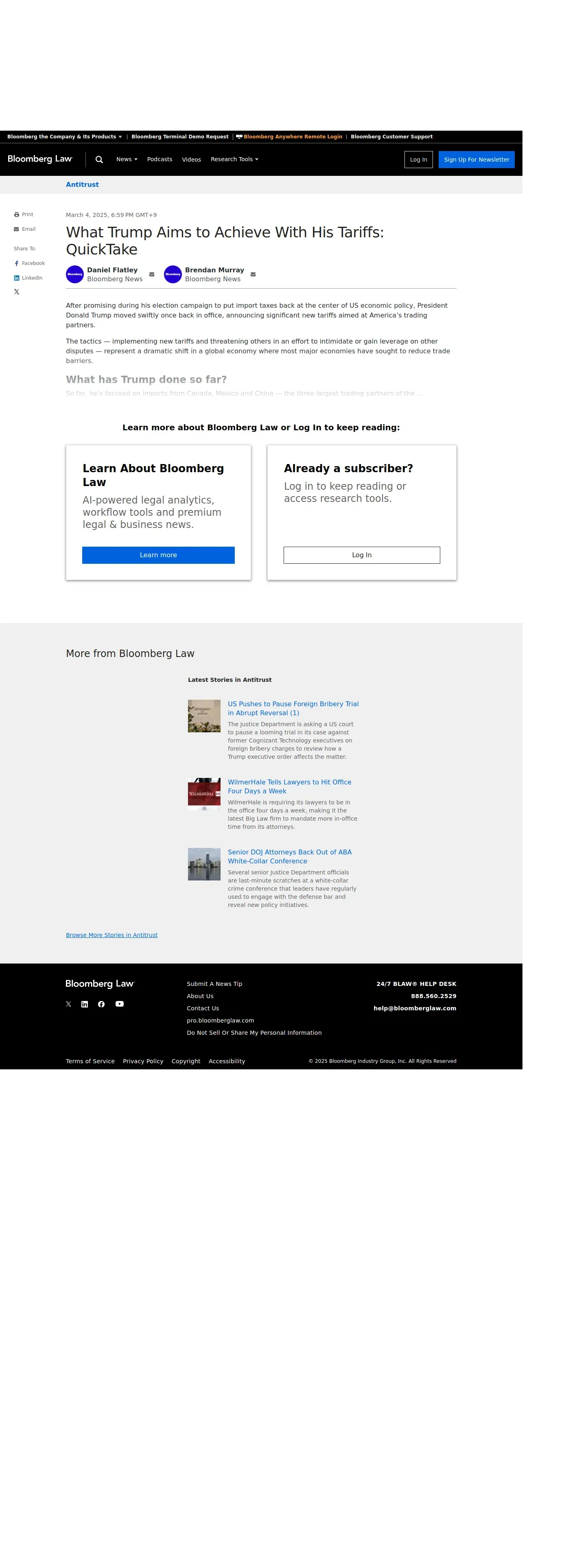Image resolution: width=577 pixels, height=1568 pixels.
Task: Click Brendan Murray's Bloomberg avatar
Action: pyautogui.click(x=173, y=274)
